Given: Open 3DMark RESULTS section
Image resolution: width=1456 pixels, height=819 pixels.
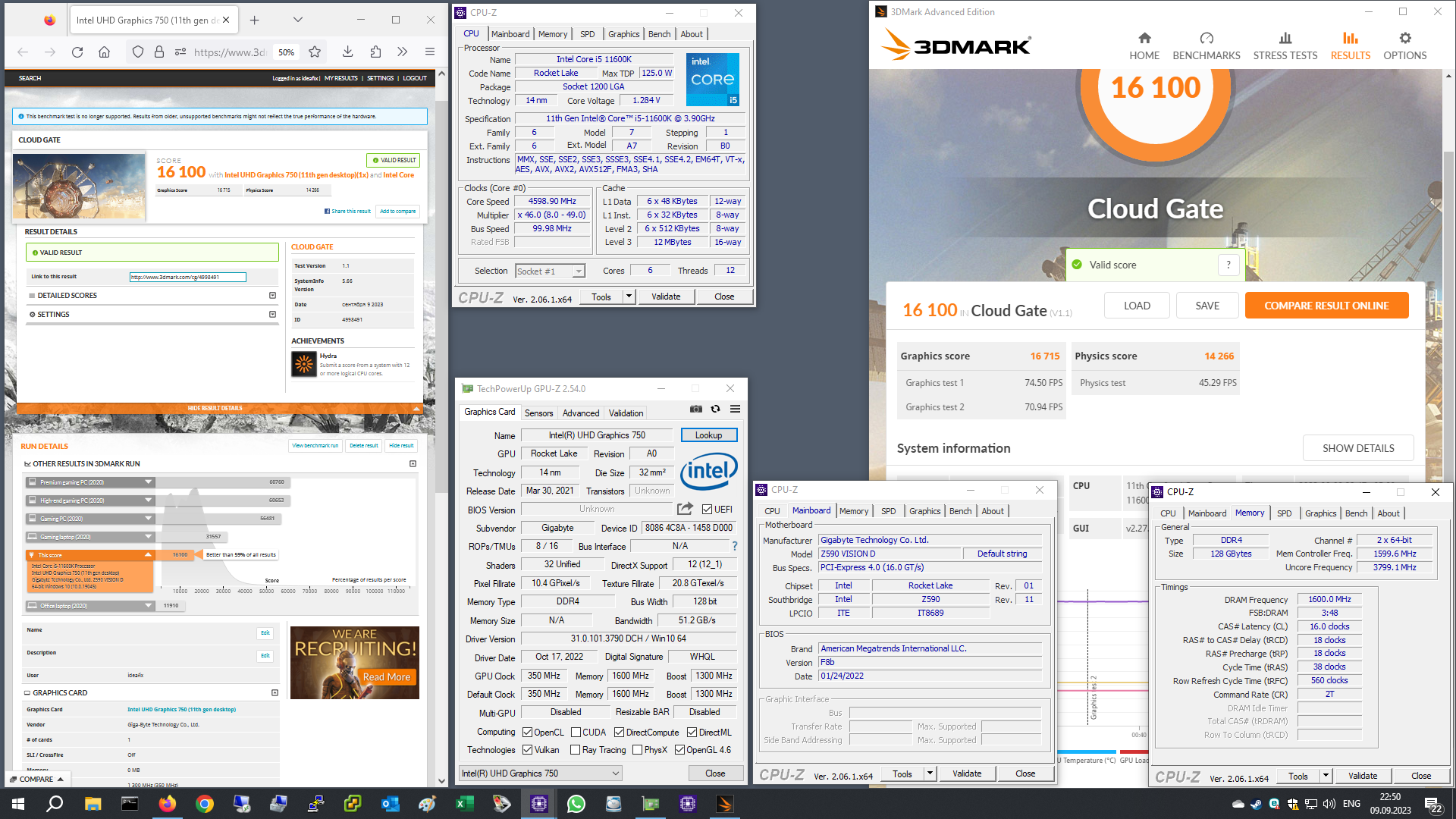Looking at the screenshot, I should tap(1351, 46).
